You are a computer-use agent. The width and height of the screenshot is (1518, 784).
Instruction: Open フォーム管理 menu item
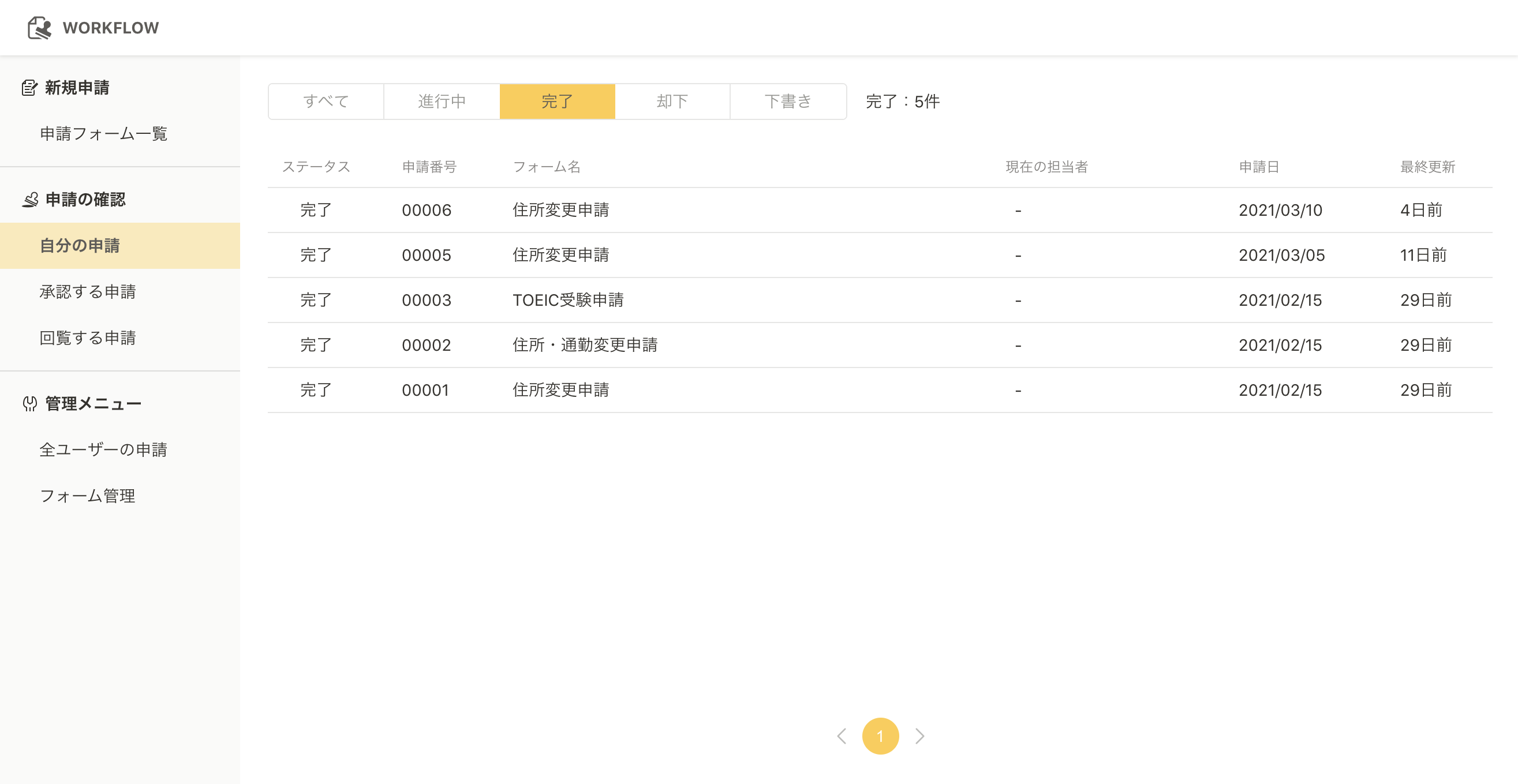(88, 496)
